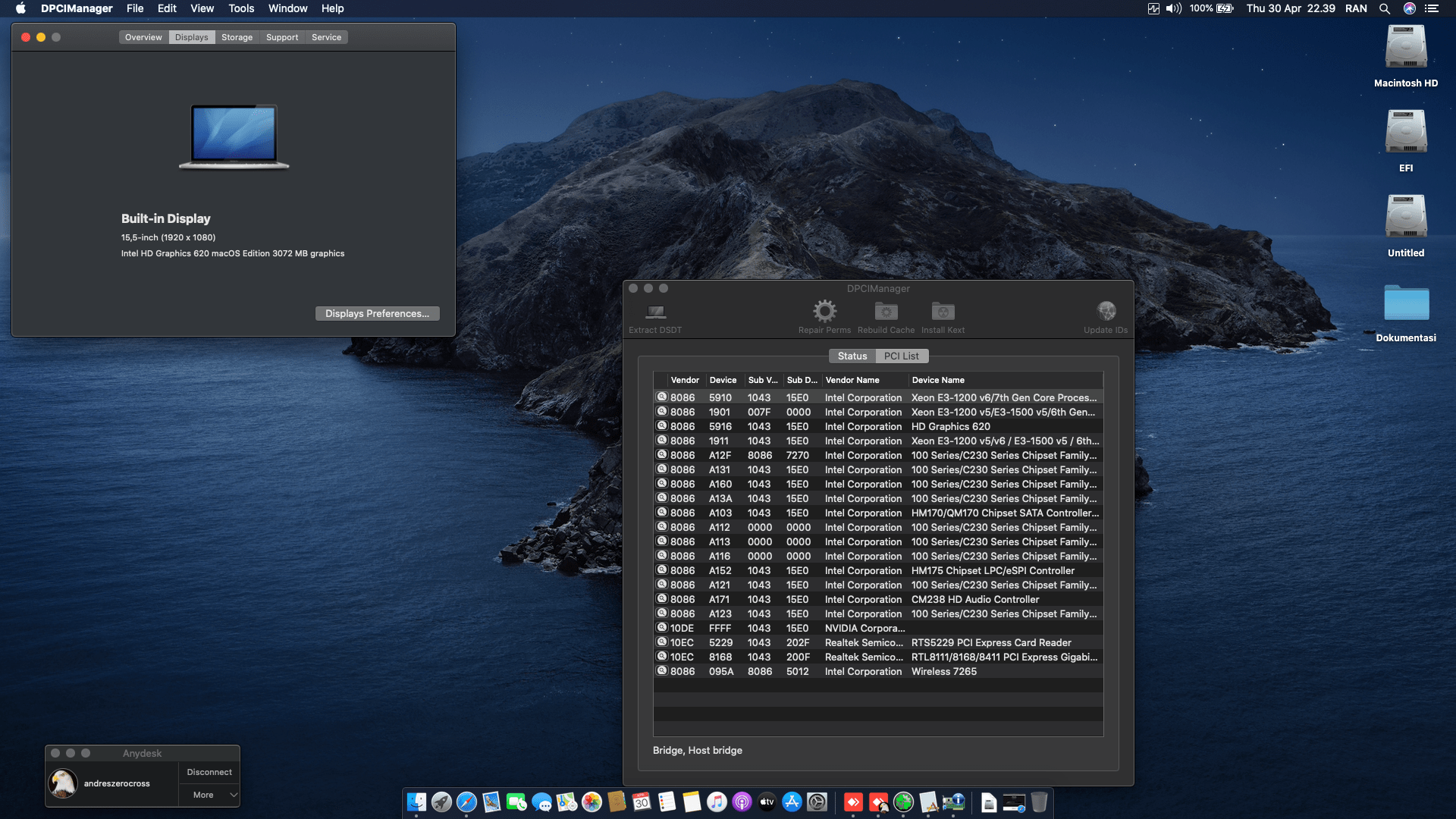This screenshot has width=1456, height=819.
Task: Select the Displays tab
Action: 191,37
